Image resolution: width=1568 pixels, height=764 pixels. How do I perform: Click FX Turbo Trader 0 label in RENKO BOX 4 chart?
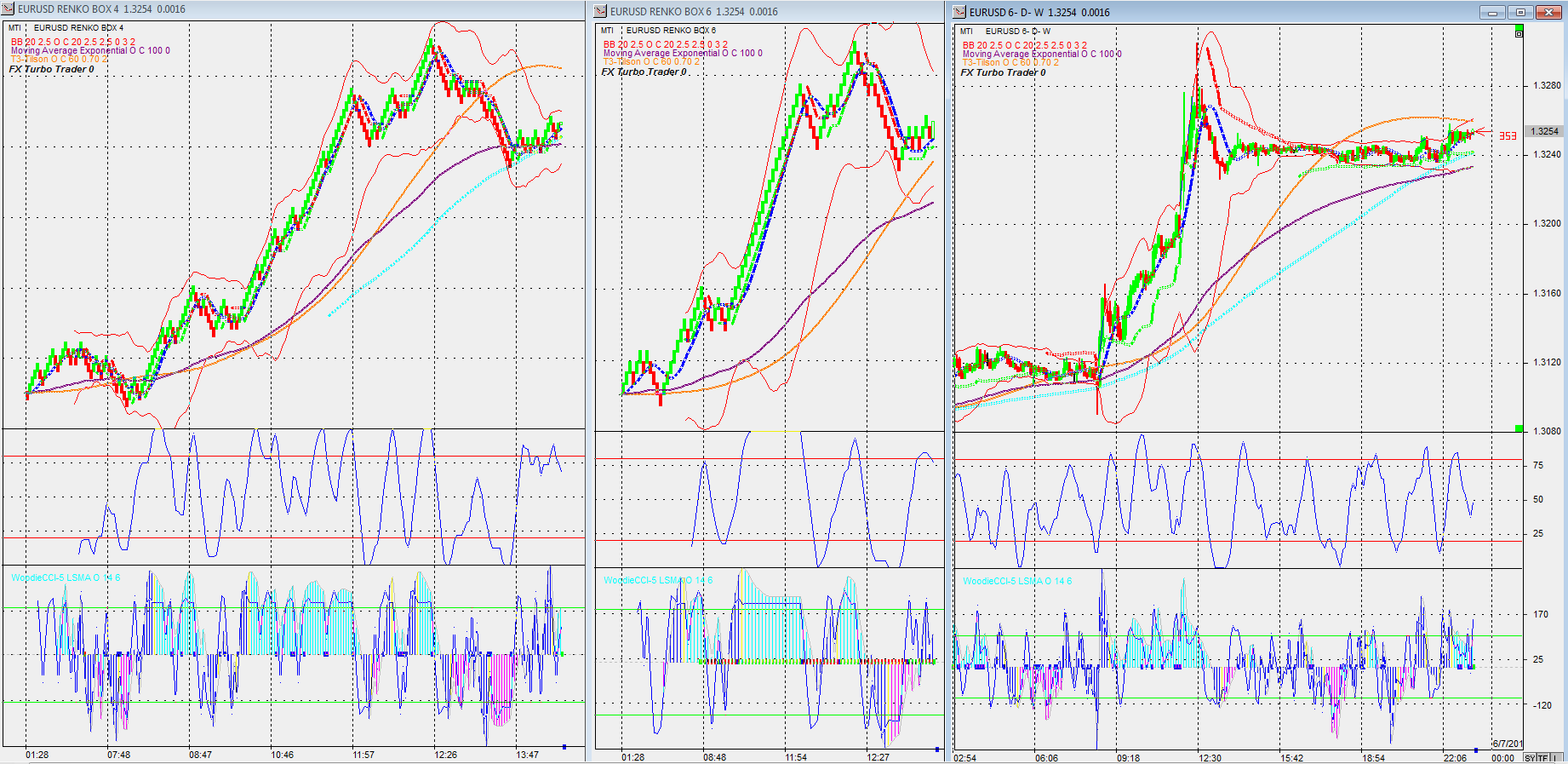pos(52,69)
